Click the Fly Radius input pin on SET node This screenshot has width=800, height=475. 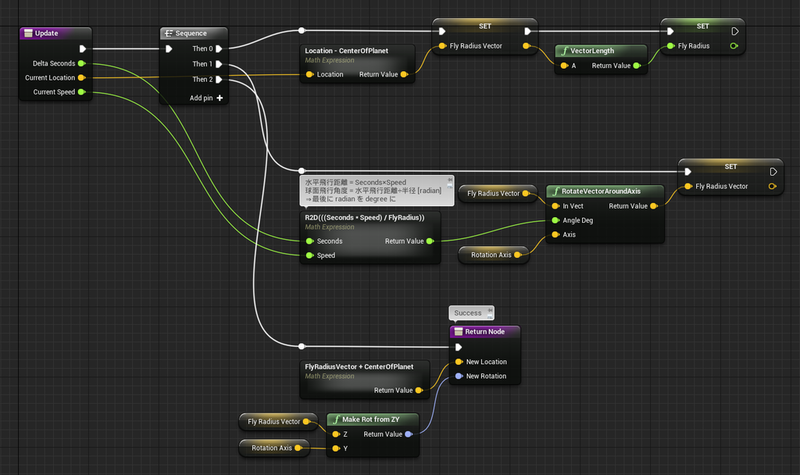[670, 46]
